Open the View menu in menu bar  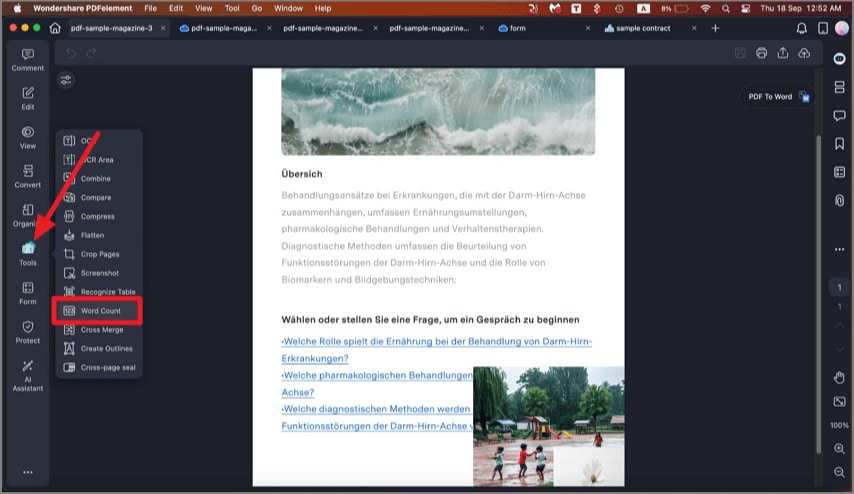pyautogui.click(x=204, y=8)
